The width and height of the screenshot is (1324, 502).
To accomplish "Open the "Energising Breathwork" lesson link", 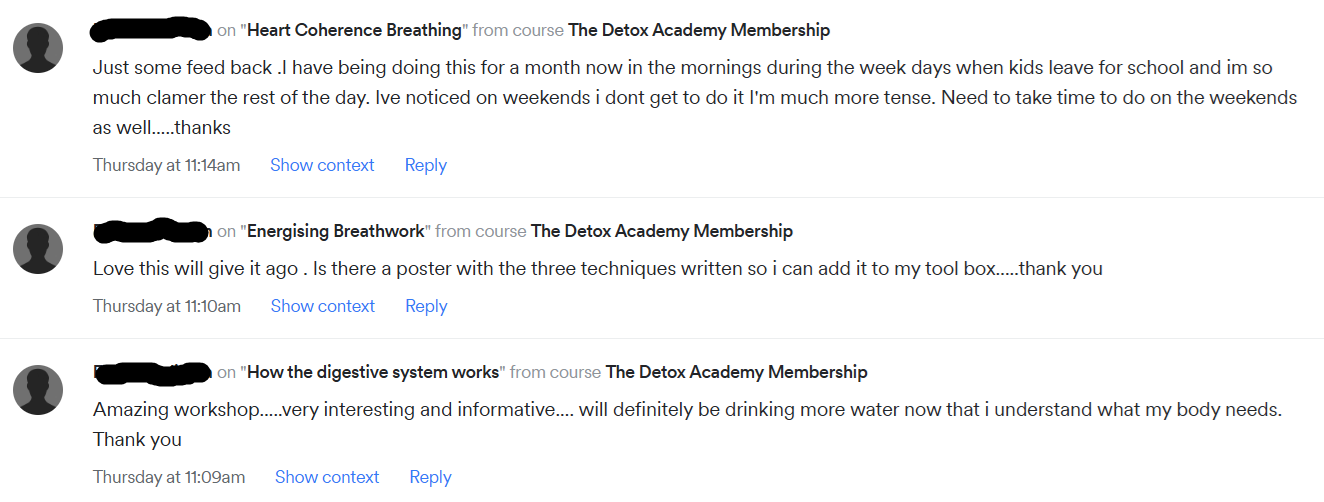I will click(x=336, y=231).
